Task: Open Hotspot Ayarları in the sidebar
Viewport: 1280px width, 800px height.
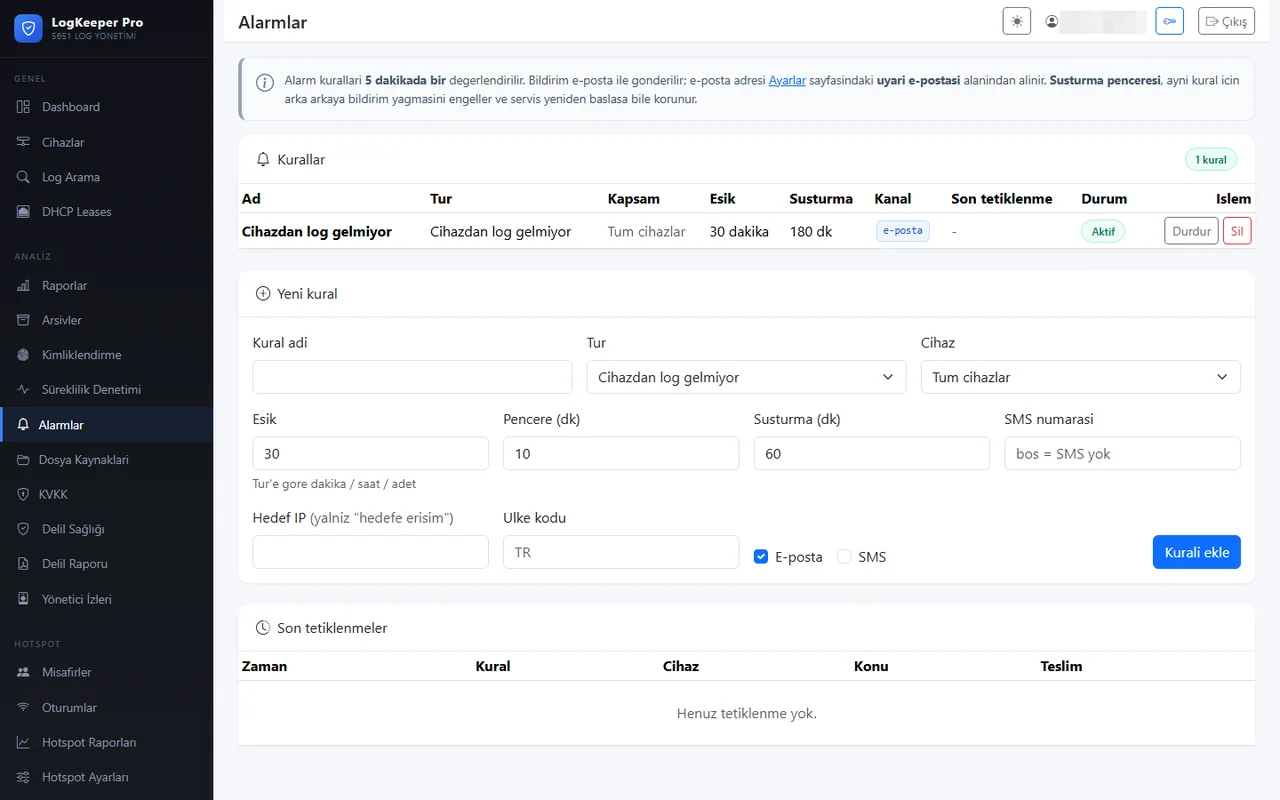Action: pyautogui.click(x=106, y=777)
